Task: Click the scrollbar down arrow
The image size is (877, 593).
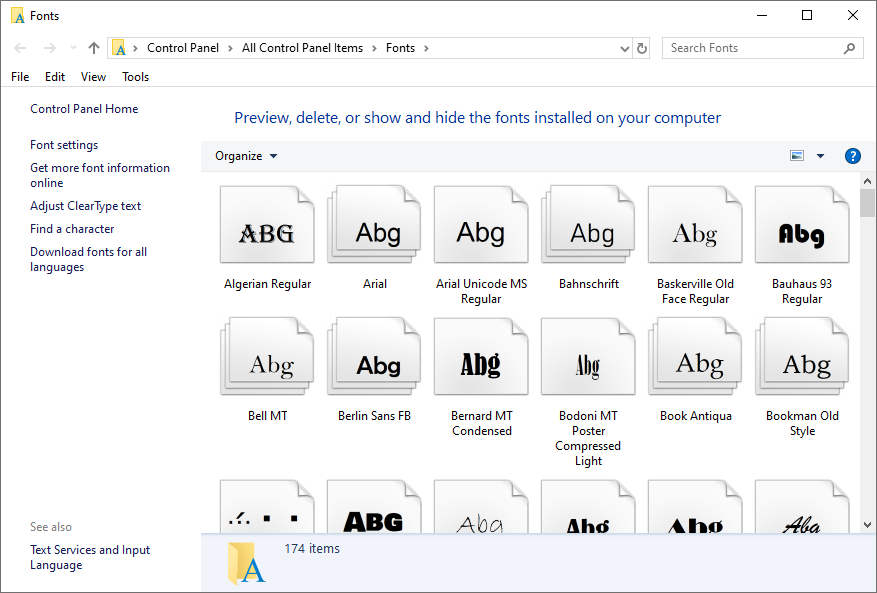Action: pos(867,524)
